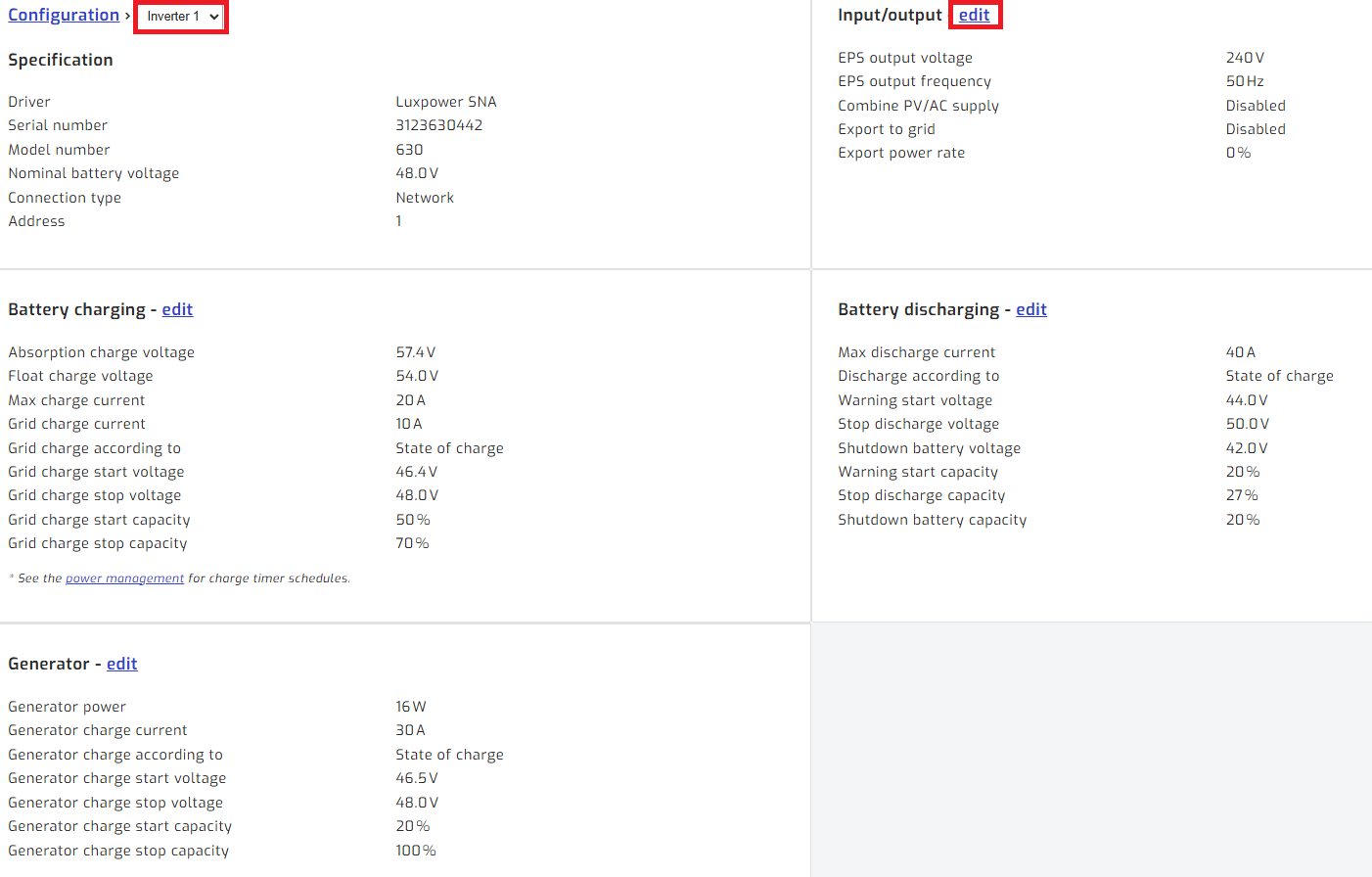Click the Export to grid Disabled value
This screenshot has height=877, width=1372.
point(1256,129)
